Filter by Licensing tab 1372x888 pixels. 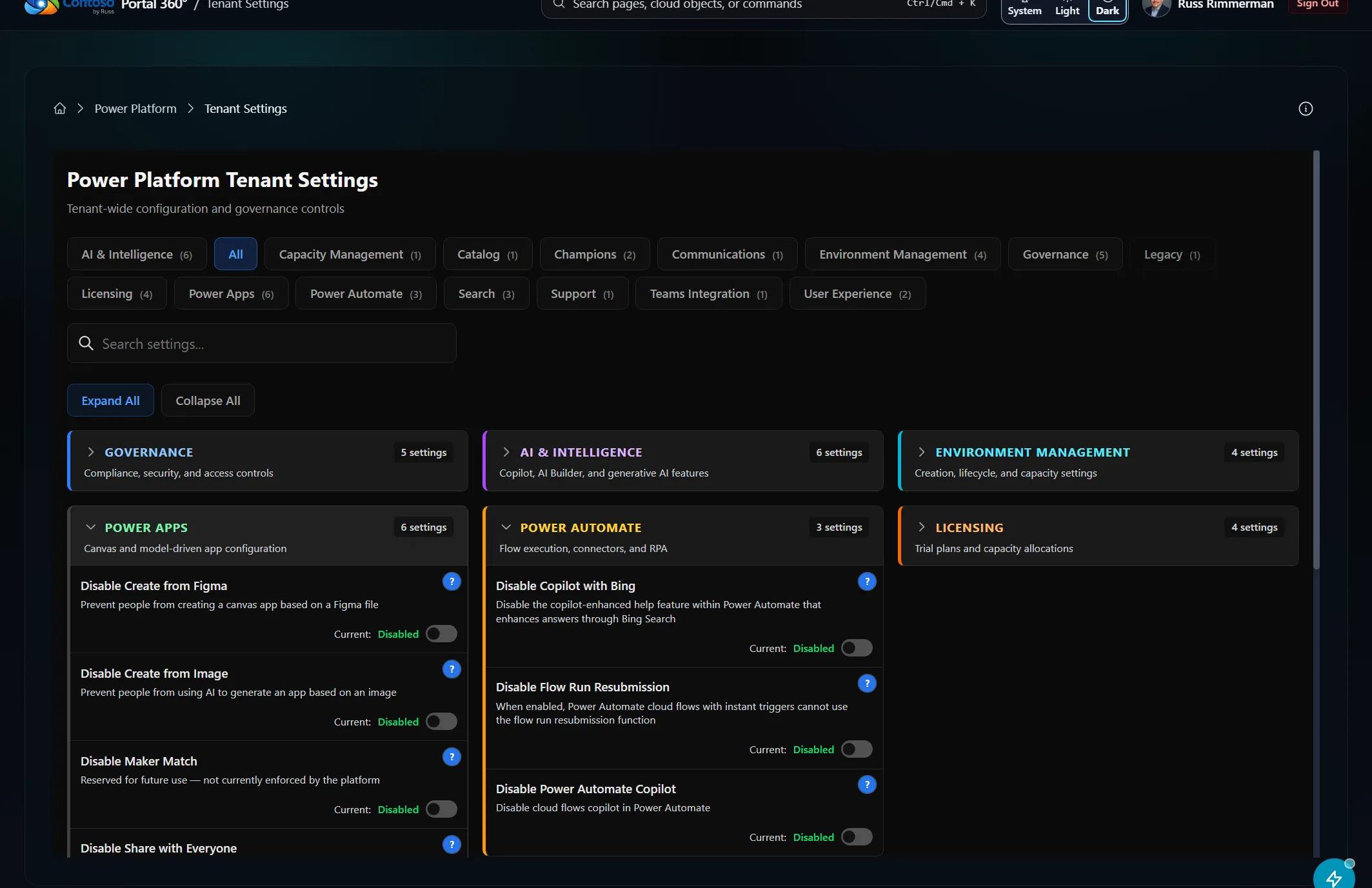pyautogui.click(x=117, y=293)
